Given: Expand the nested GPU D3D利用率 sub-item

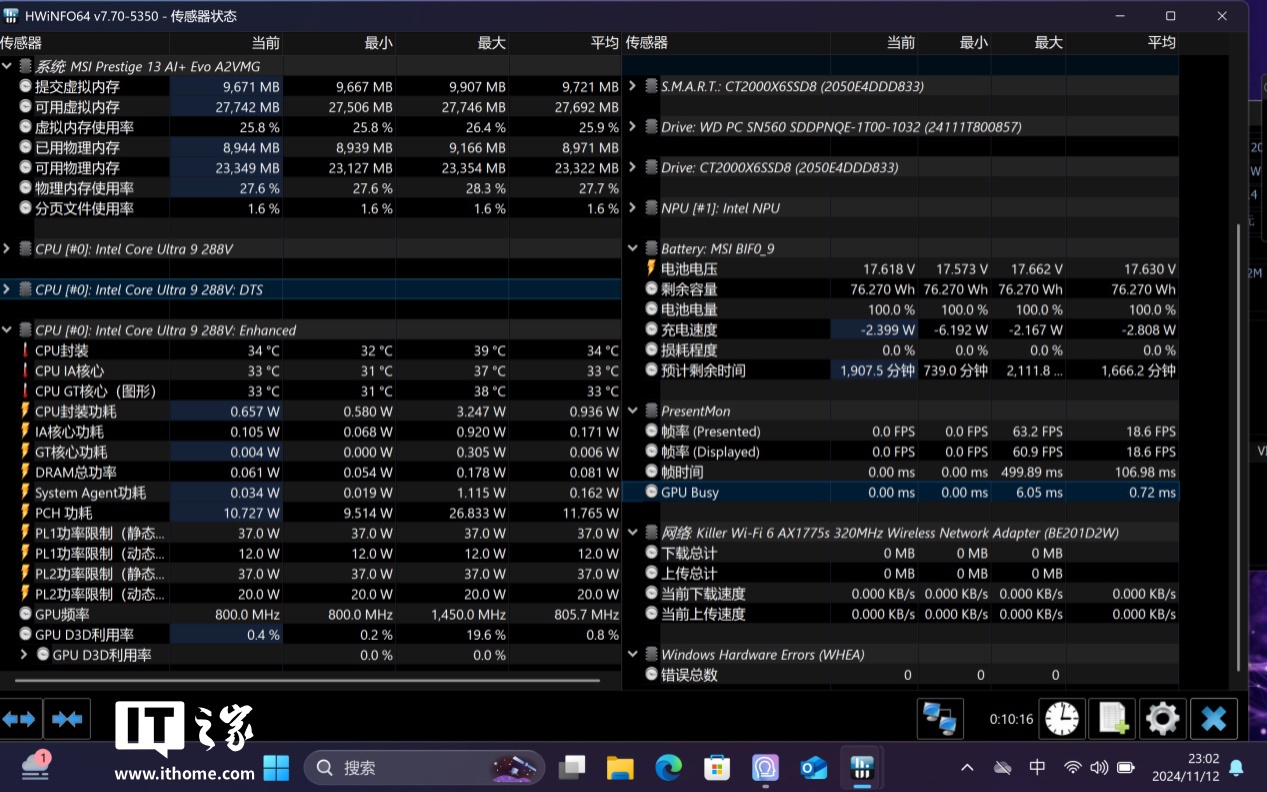Looking at the screenshot, I should [25, 655].
